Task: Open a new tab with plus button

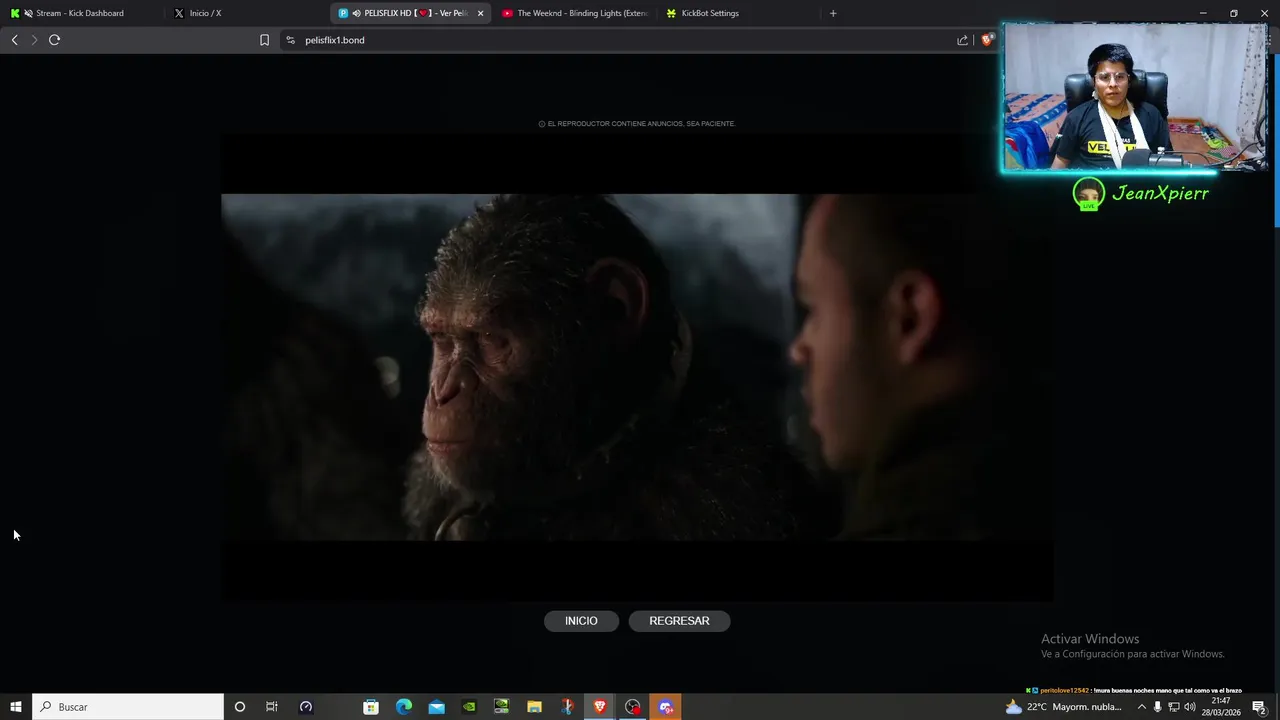Action: click(x=833, y=13)
